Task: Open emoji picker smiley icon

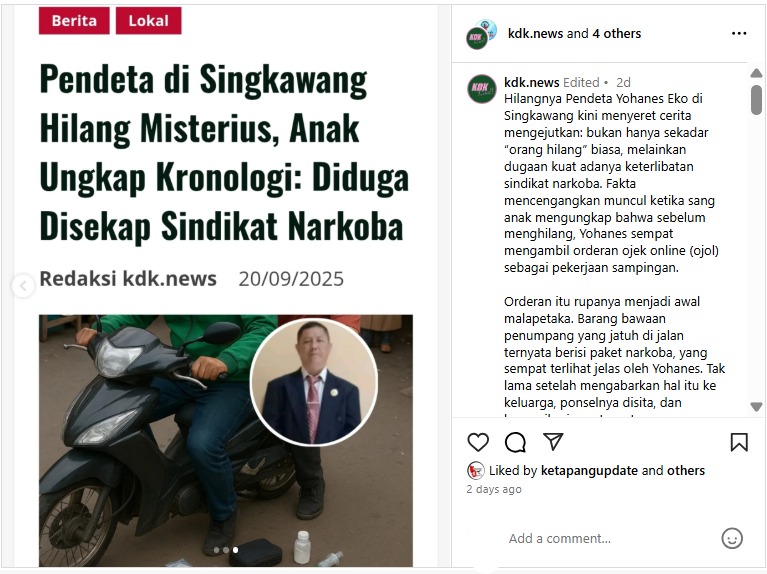Action: click(x=732, y=538)
